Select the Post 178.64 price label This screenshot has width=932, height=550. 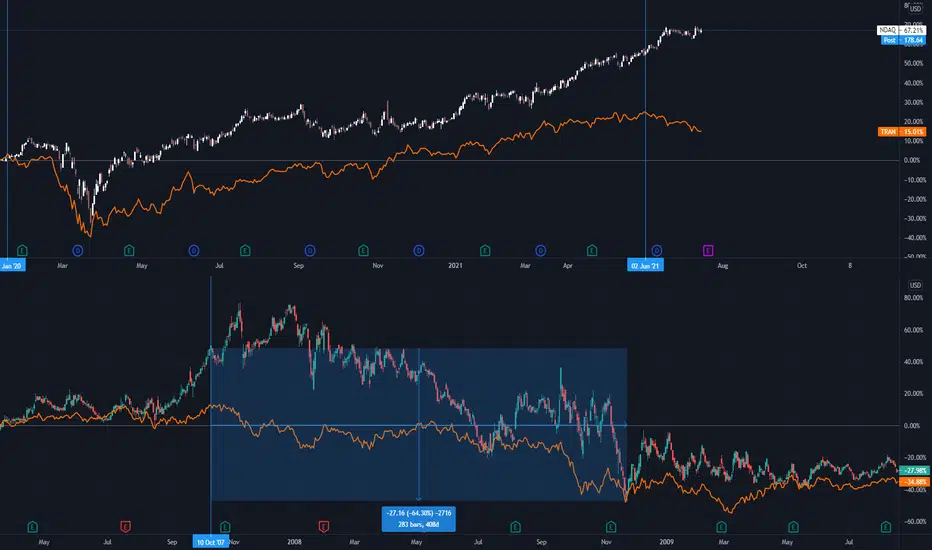(903, 40)
